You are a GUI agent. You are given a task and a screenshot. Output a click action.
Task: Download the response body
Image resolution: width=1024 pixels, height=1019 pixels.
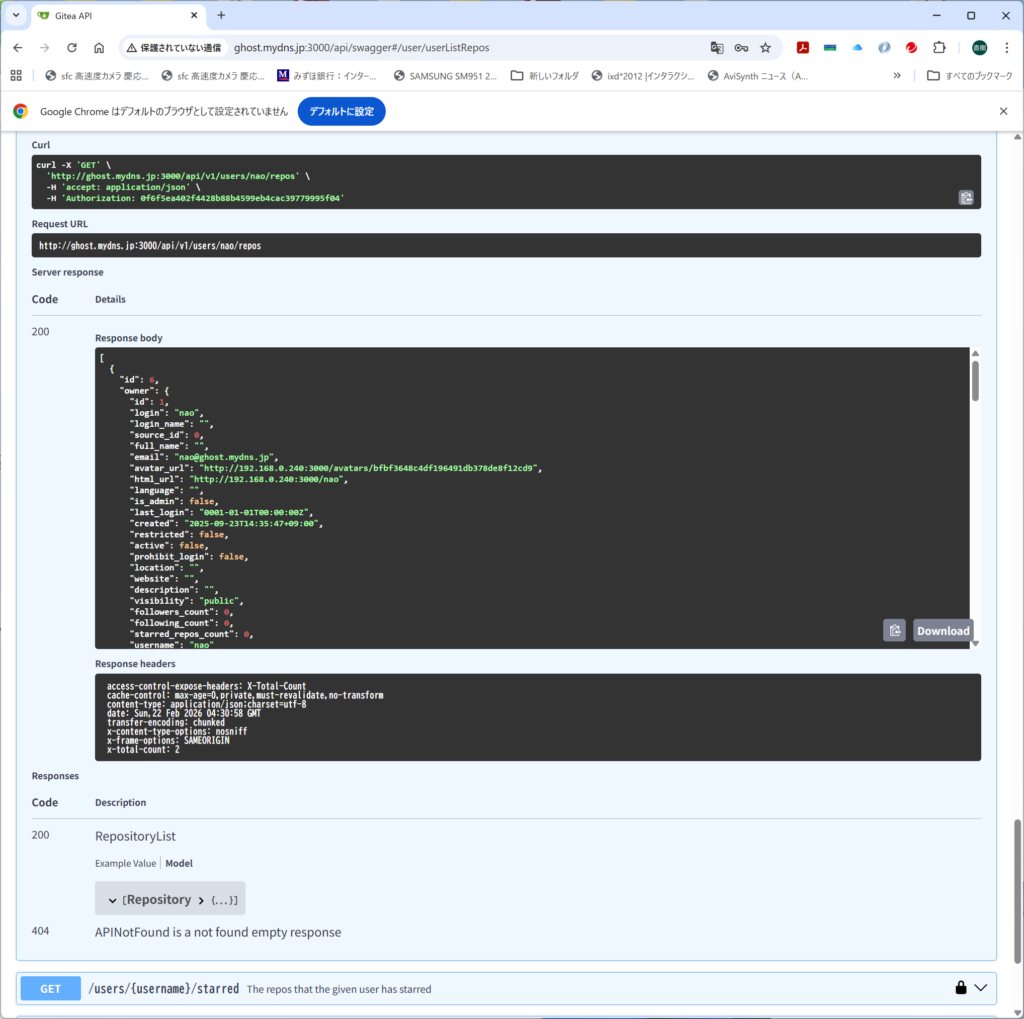[x=942, y=630]
